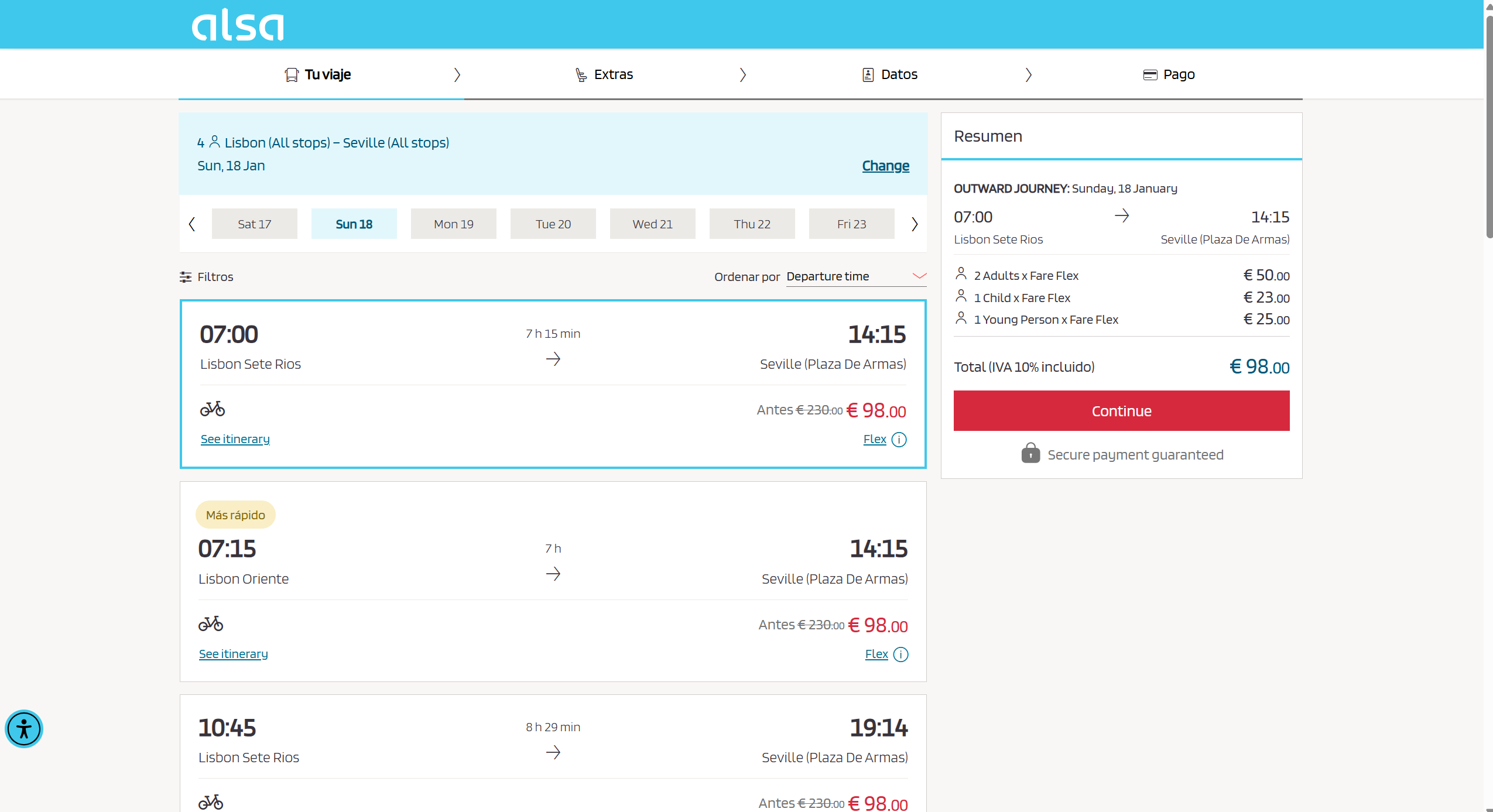Open the accessibility widget icon
This screenshot has height=812, width=1493.
[x=24, y=729]
